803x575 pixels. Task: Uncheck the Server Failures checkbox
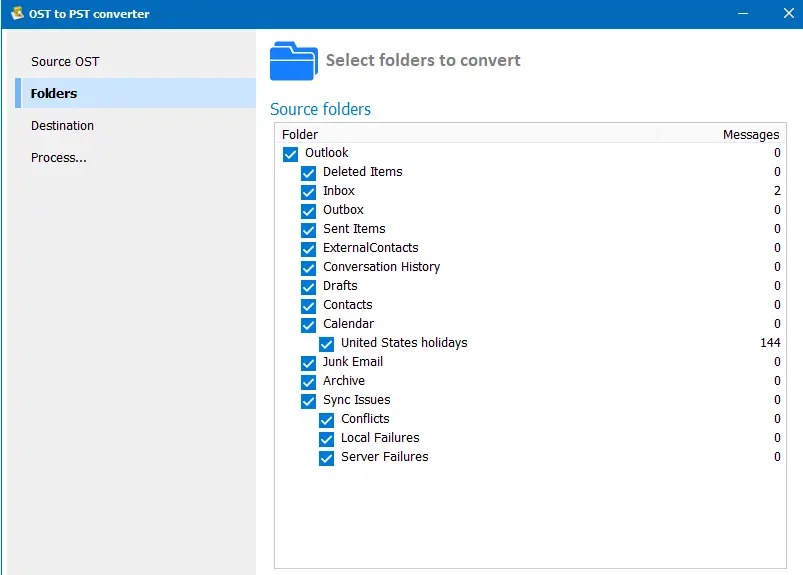point(326,458)
